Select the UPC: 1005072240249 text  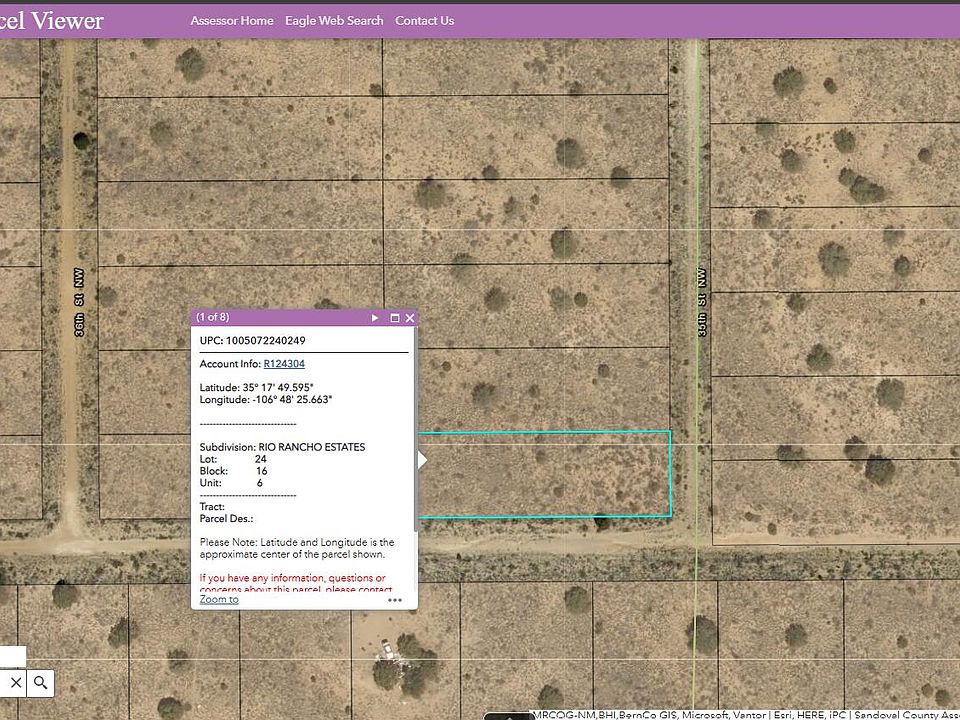[x=252, y=340]
